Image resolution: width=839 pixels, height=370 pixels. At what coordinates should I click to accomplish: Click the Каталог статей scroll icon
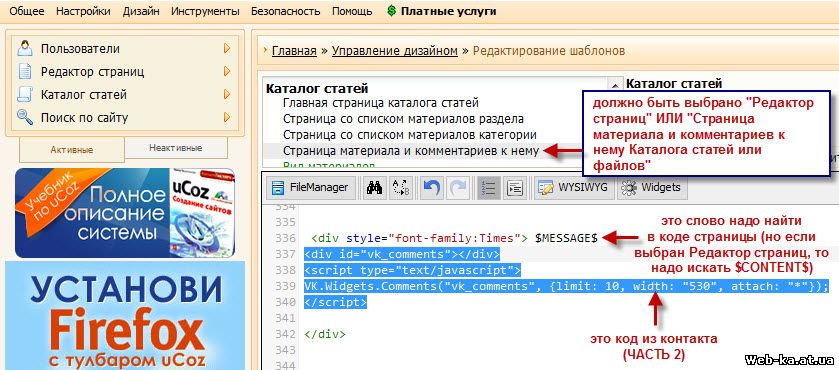pos(25,94)
